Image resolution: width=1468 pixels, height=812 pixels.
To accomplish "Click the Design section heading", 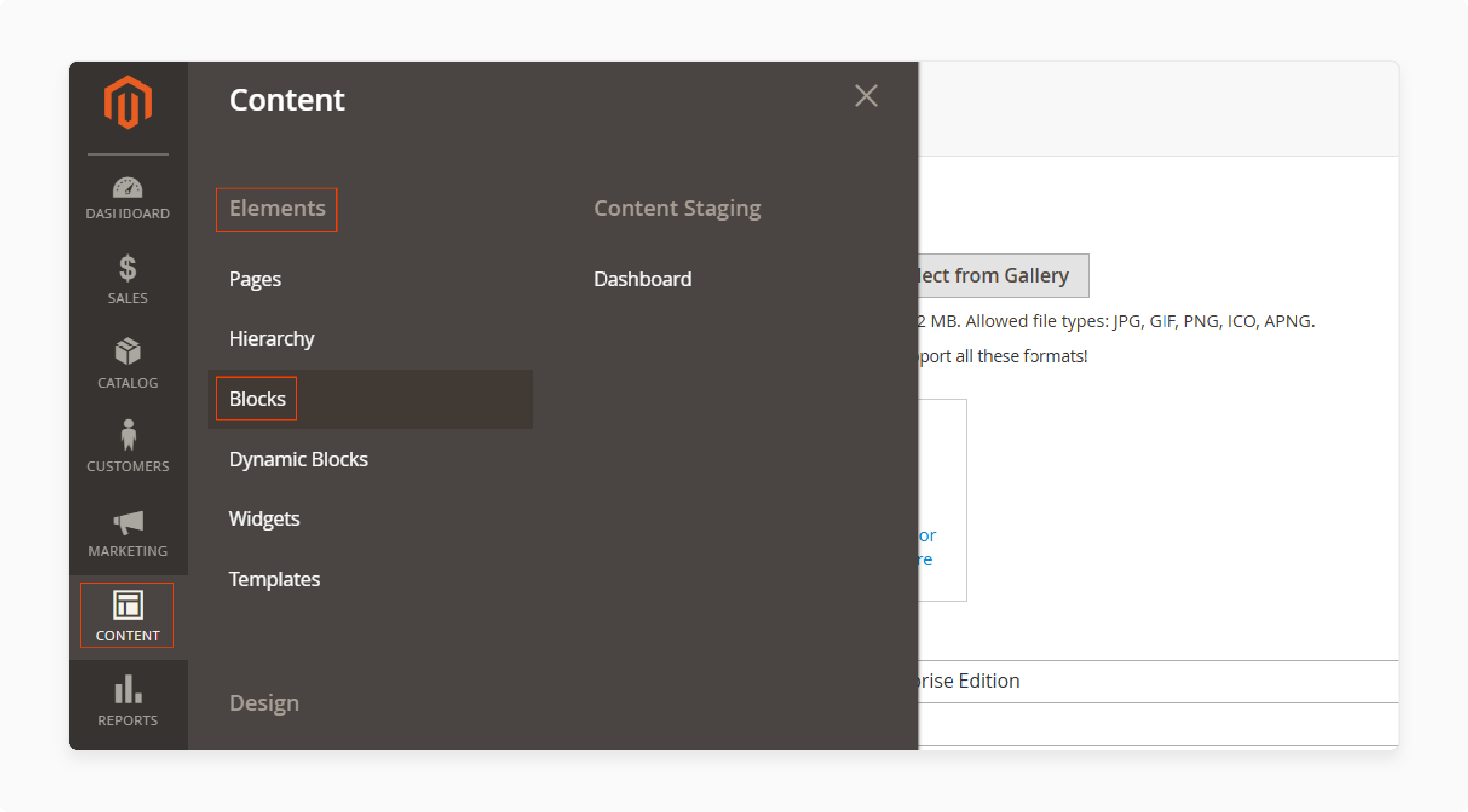I will 264,703.
